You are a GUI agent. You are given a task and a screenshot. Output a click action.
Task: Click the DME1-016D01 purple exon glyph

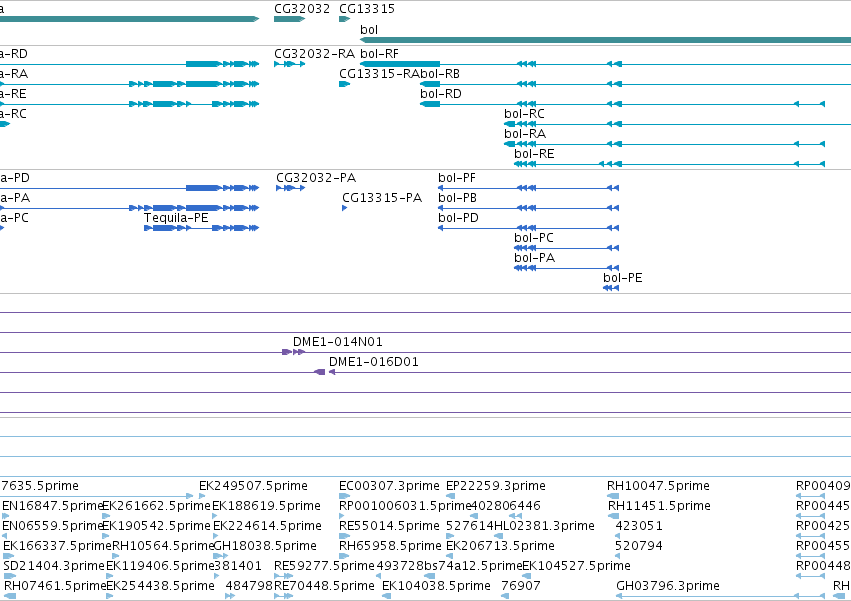[x=320, y=372]
